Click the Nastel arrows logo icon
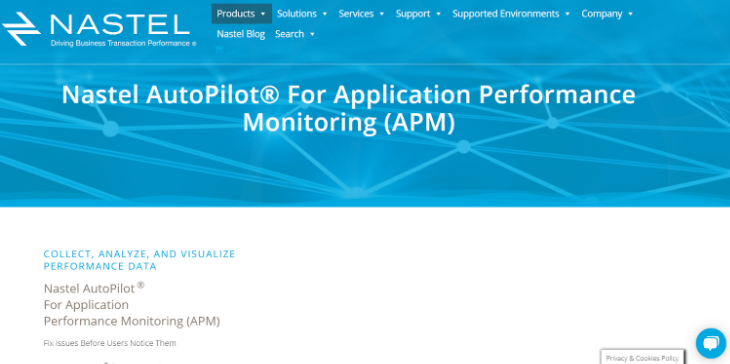Viewport: 730px width, 364px height. pos(21,29)
